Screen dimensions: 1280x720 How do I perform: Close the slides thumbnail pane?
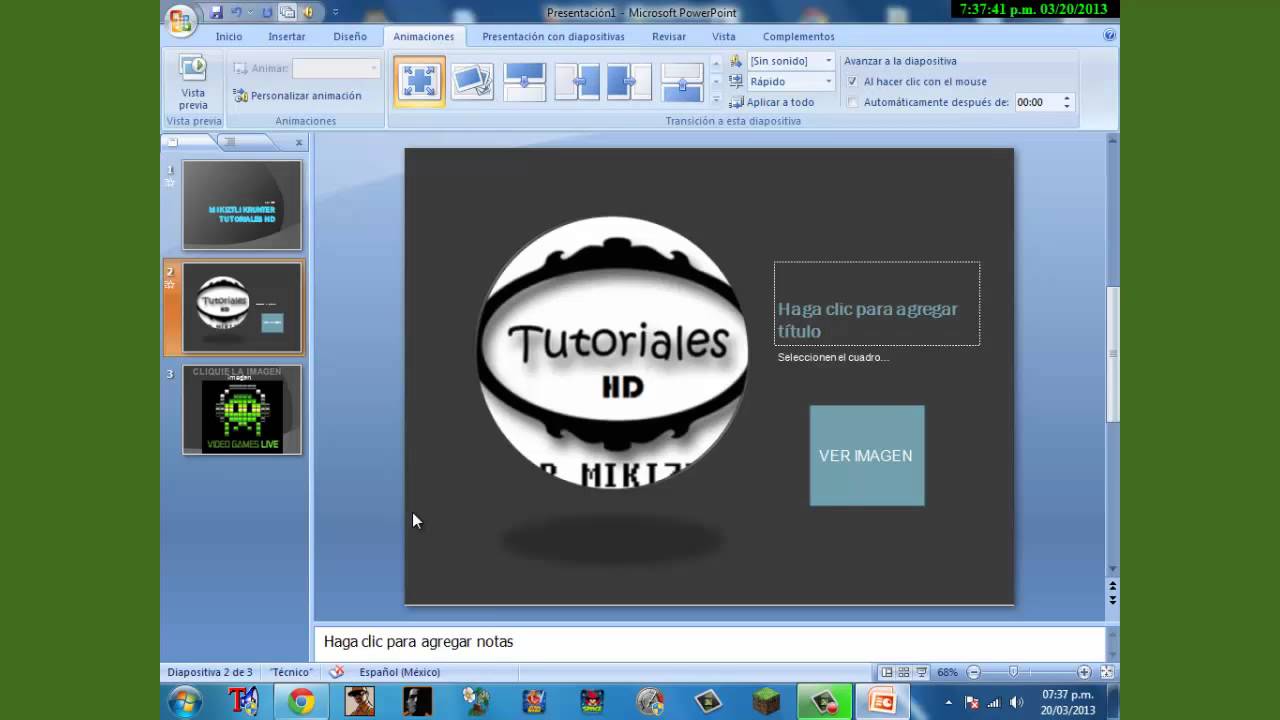click(299, 142)
